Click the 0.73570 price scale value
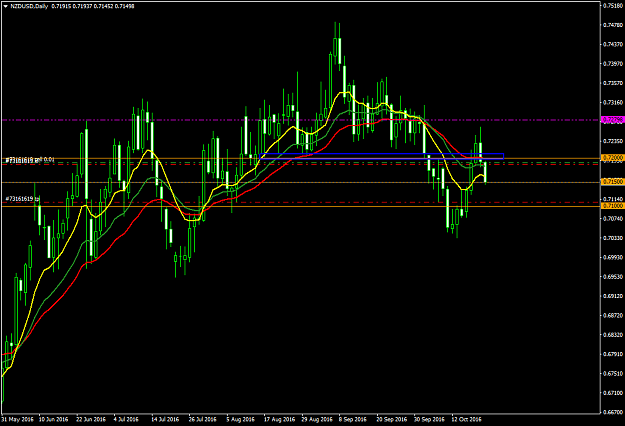 [613, 83]
